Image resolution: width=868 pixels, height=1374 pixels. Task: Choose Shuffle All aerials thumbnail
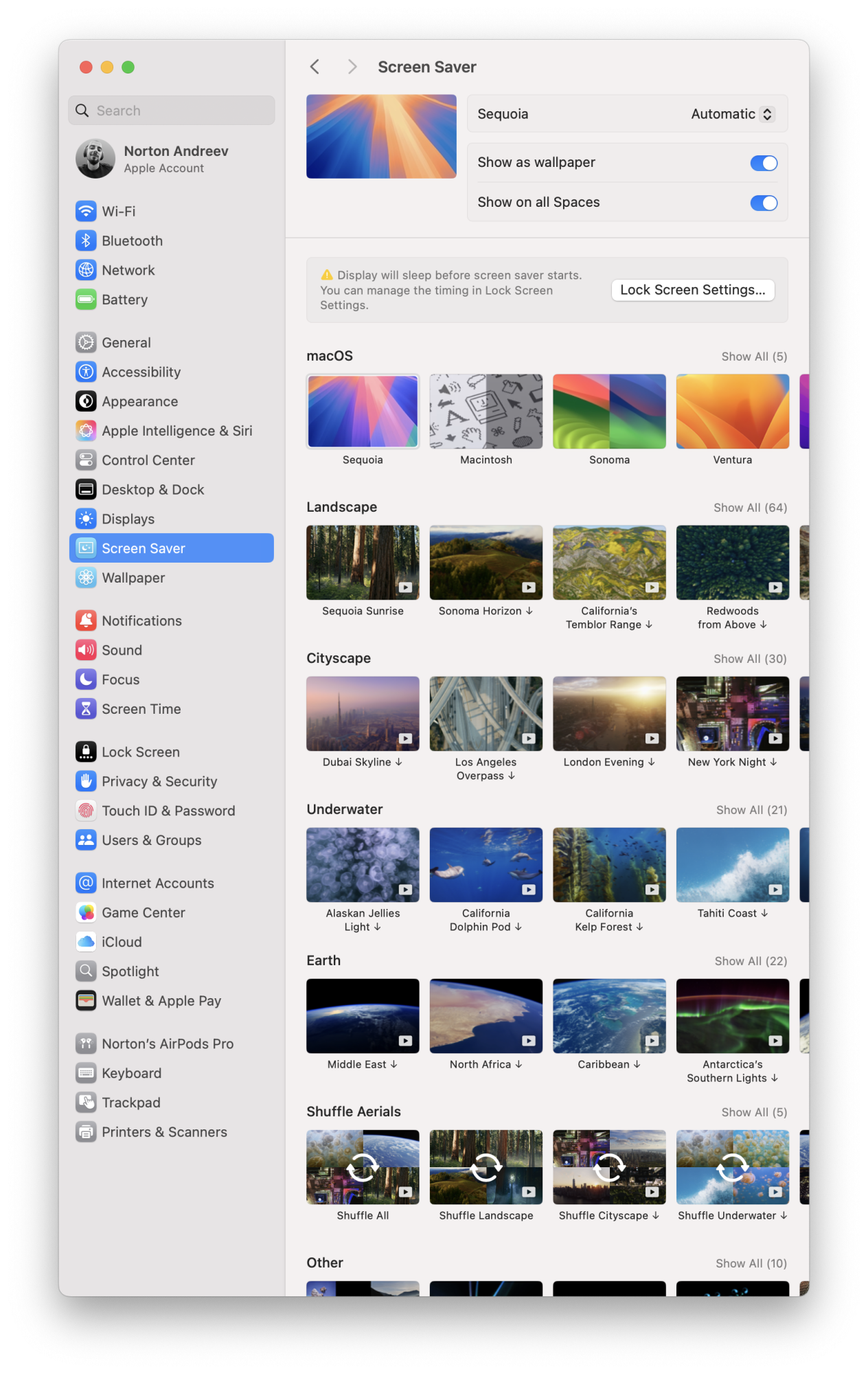pyautogui.click(x=363, y=1167)
